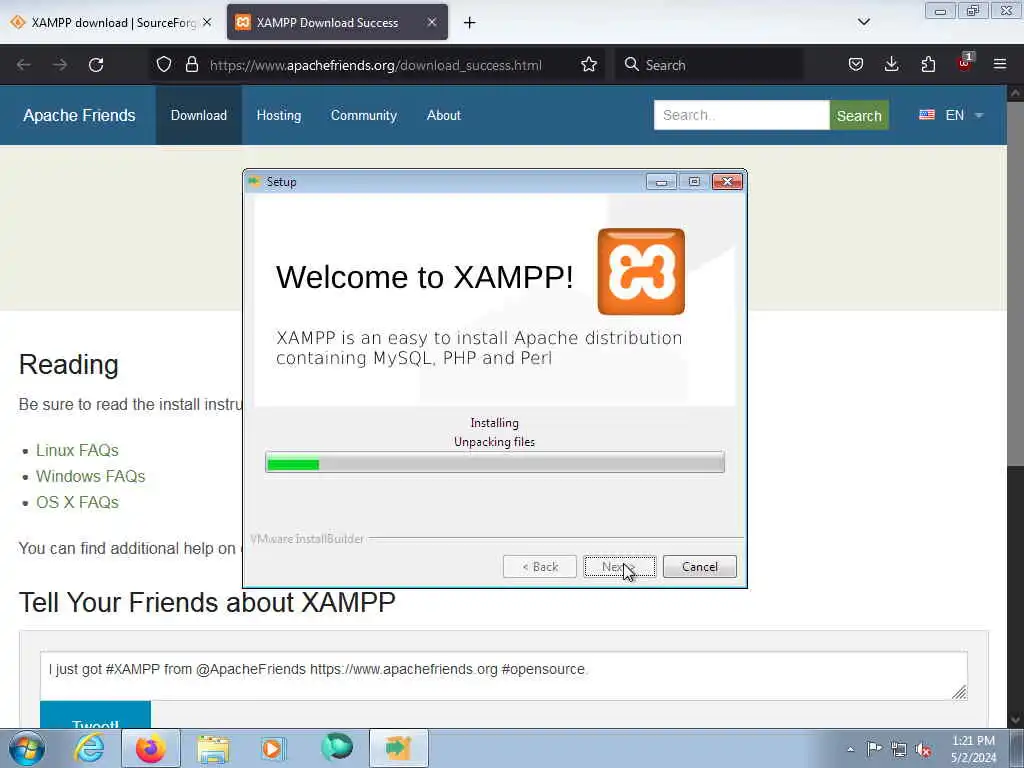The height and width of the screenshot is (768, 1024).
Task: Open the Download menu on Apache Friends
Action: click(199, 115)
